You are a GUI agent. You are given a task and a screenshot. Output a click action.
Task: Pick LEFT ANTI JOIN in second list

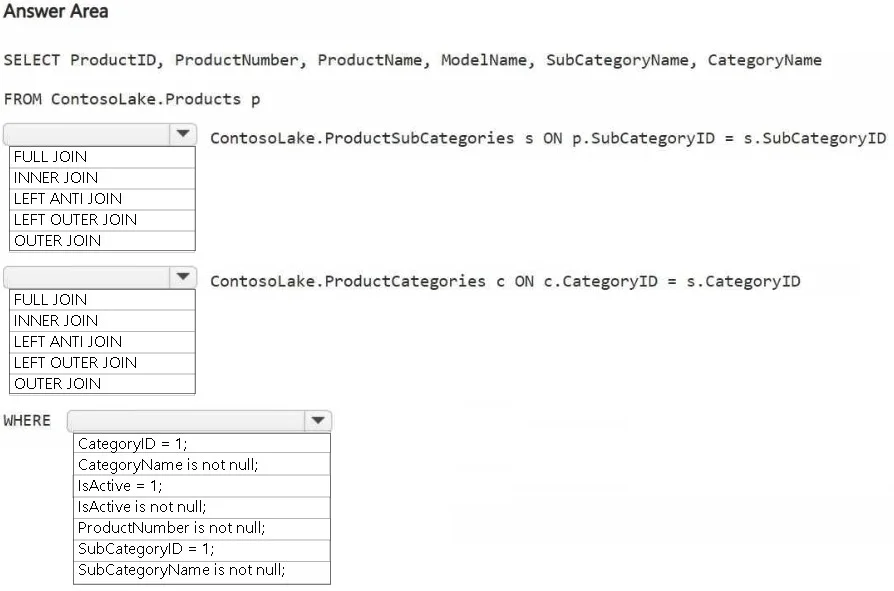click(x=103, y=342)
